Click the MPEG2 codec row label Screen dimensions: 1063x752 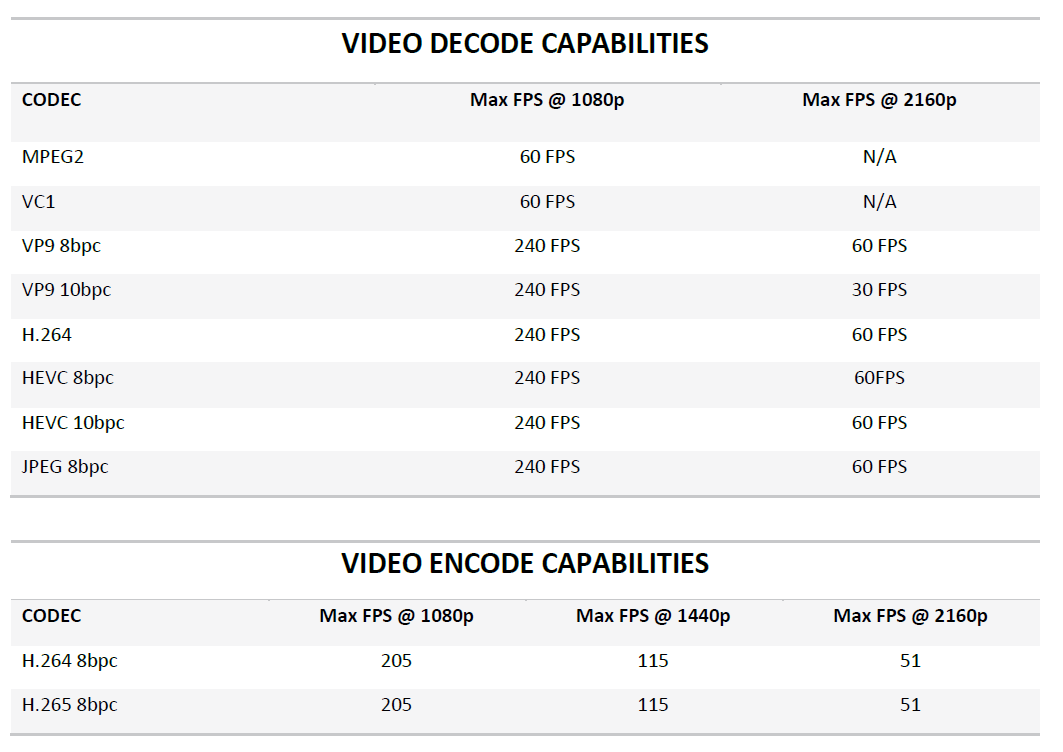[53, 157]
